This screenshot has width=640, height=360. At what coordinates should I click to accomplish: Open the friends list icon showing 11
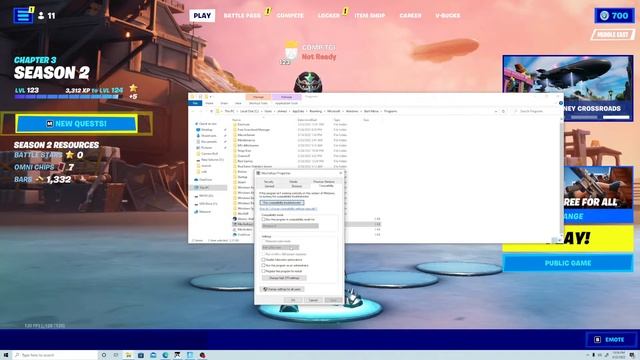pyautogui.click(x=47, y=16)
